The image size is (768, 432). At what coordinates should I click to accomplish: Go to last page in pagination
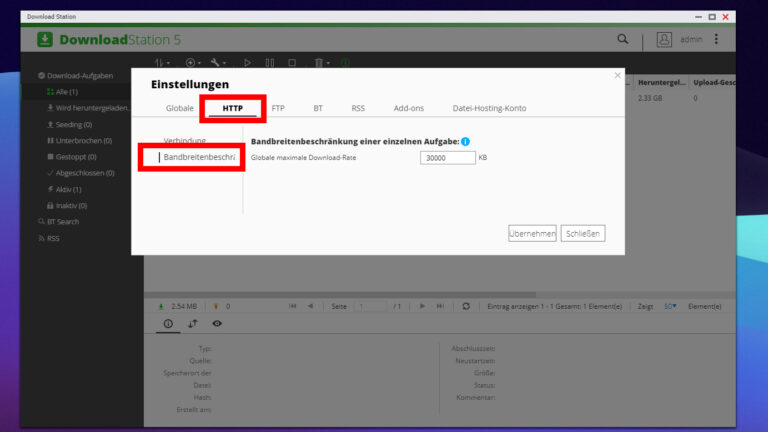[440, 306]
